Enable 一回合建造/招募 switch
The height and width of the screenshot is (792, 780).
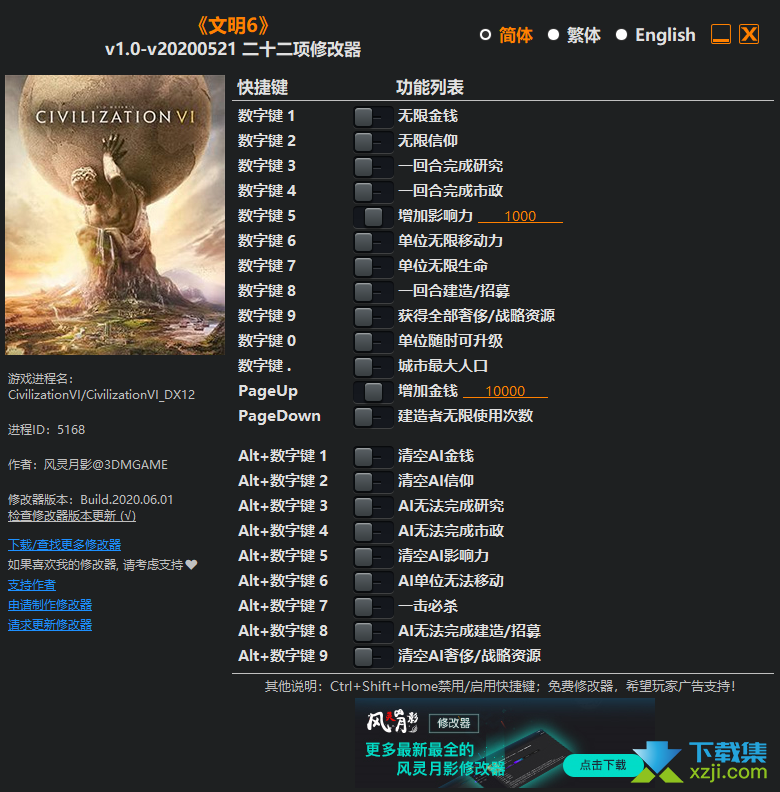point(373,291)
